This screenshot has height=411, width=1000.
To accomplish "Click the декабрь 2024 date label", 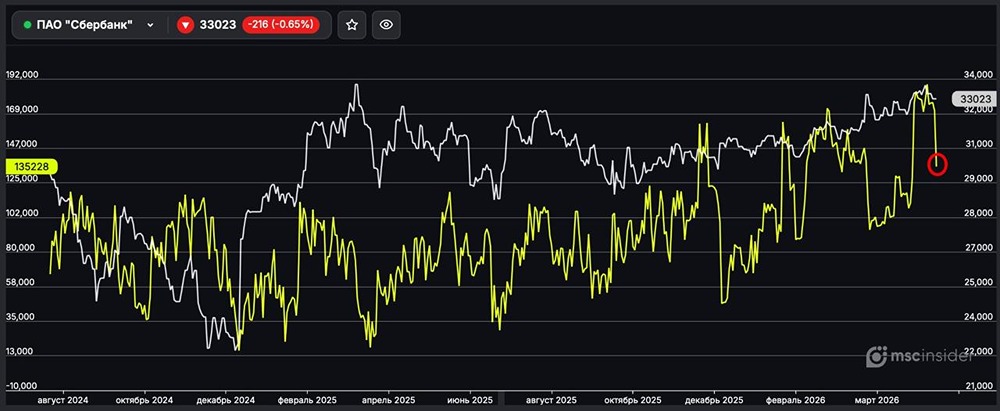I will point(225,400).
